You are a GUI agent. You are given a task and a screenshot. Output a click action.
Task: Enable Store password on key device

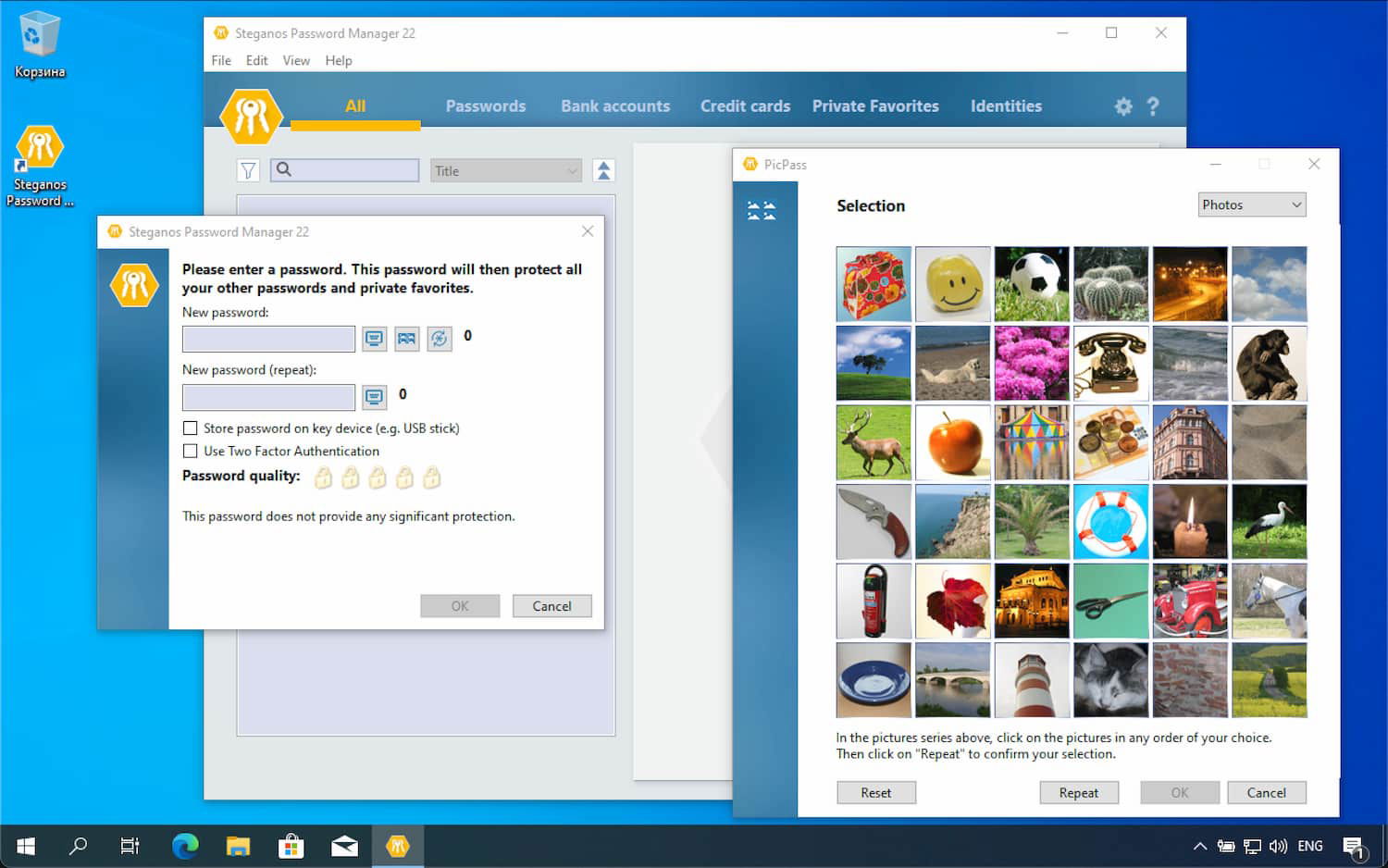[191, 428]
